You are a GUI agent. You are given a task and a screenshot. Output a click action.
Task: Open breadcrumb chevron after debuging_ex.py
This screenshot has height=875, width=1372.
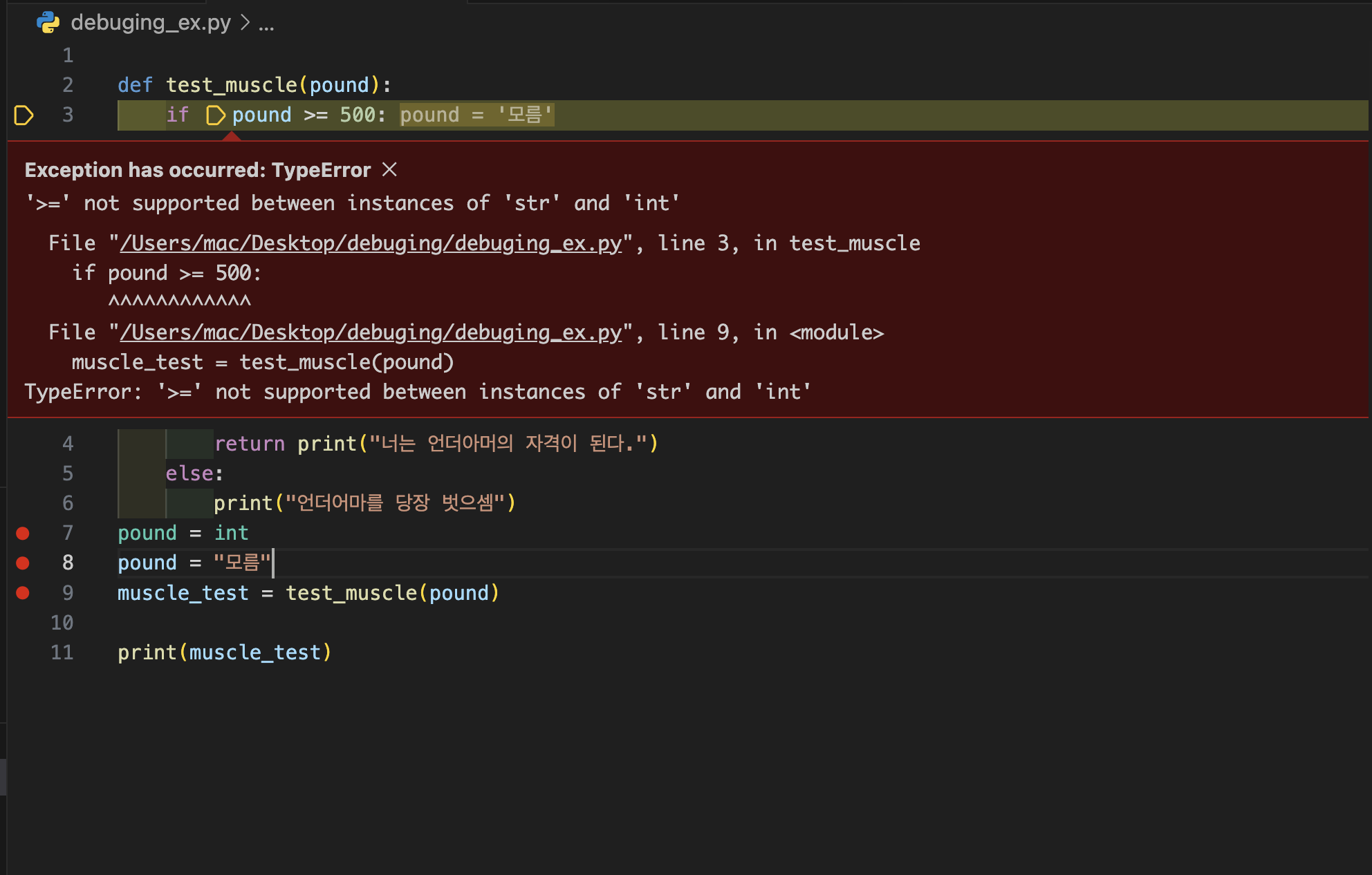click(245, 23)
